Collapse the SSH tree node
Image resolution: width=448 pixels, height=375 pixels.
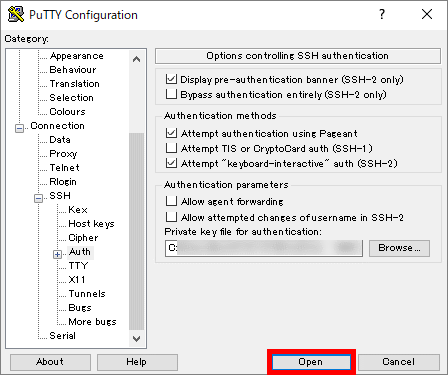[38, 198]
